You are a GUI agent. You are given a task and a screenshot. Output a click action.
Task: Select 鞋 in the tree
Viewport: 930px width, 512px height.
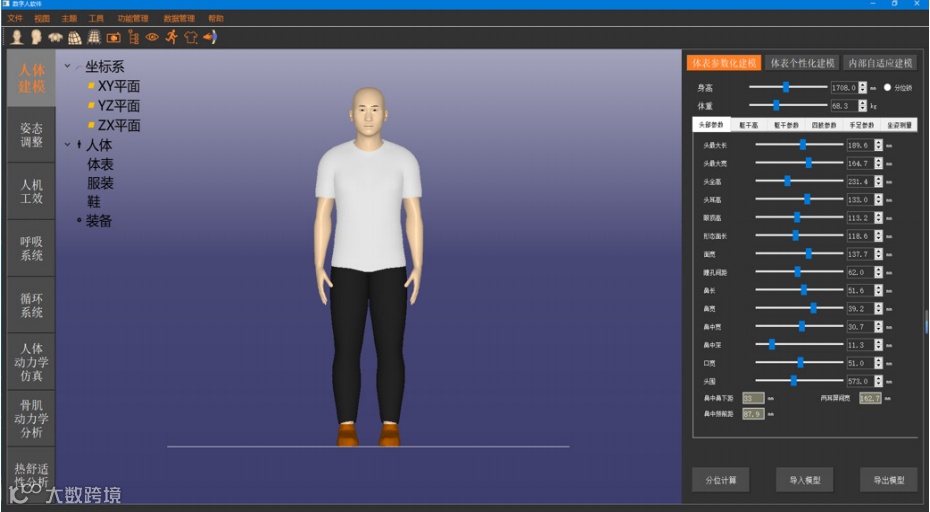(x=94, y=202)
